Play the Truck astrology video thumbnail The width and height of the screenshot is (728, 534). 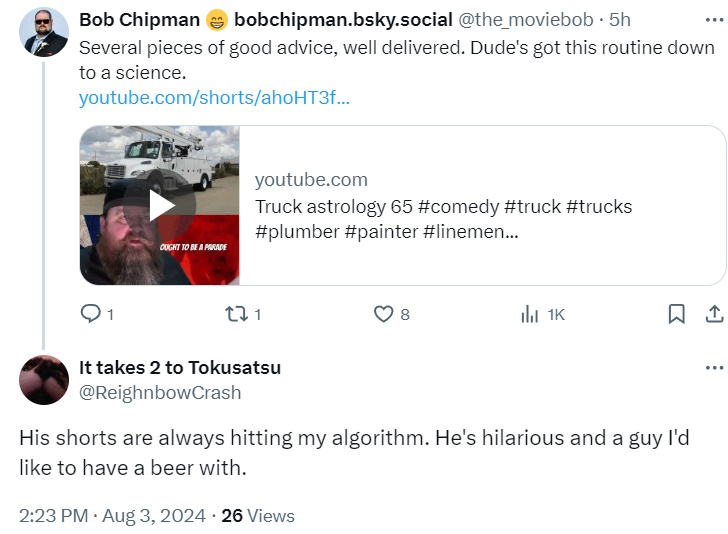coord(160,205)
